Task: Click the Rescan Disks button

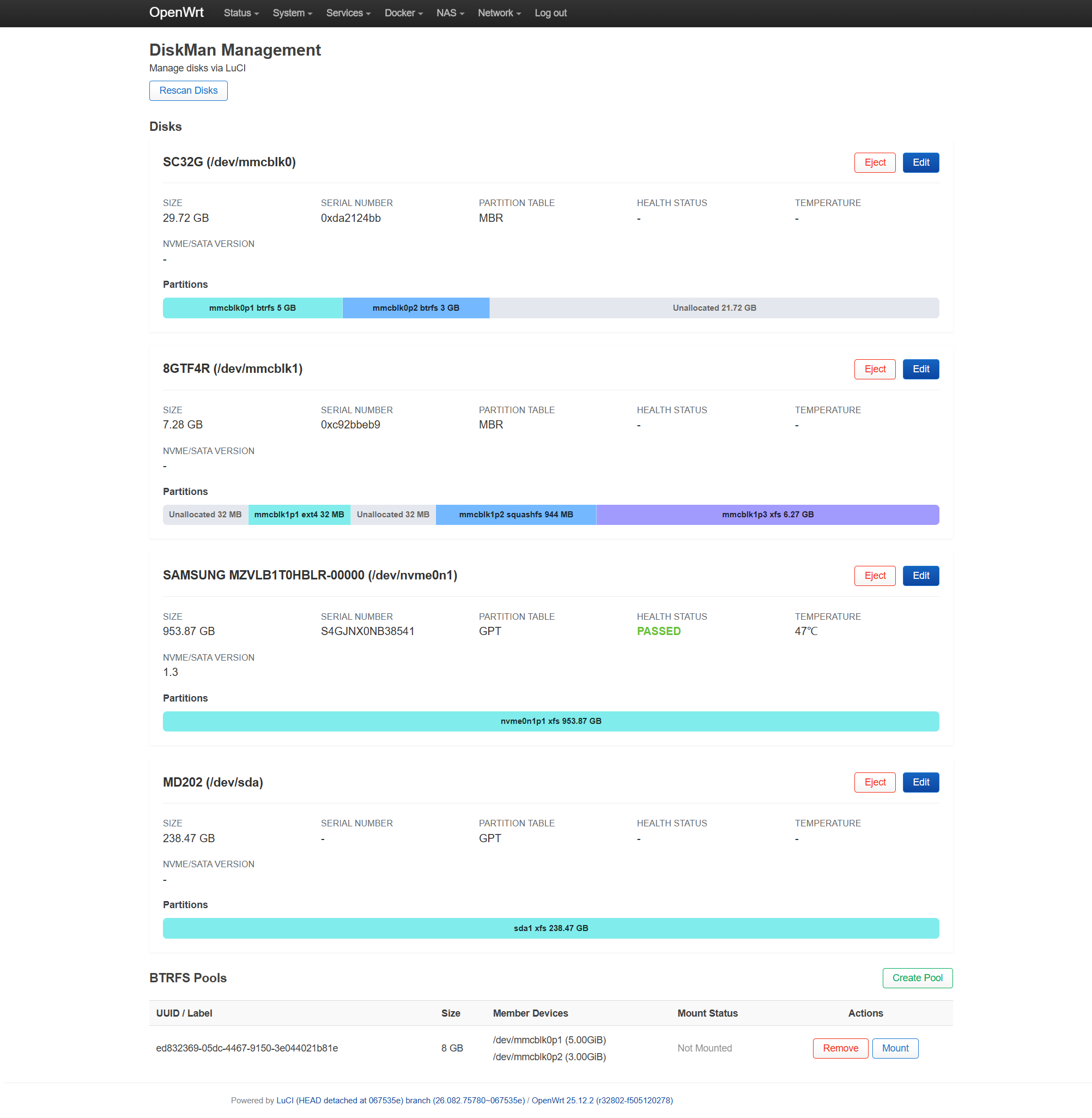Action: [189, 90]
